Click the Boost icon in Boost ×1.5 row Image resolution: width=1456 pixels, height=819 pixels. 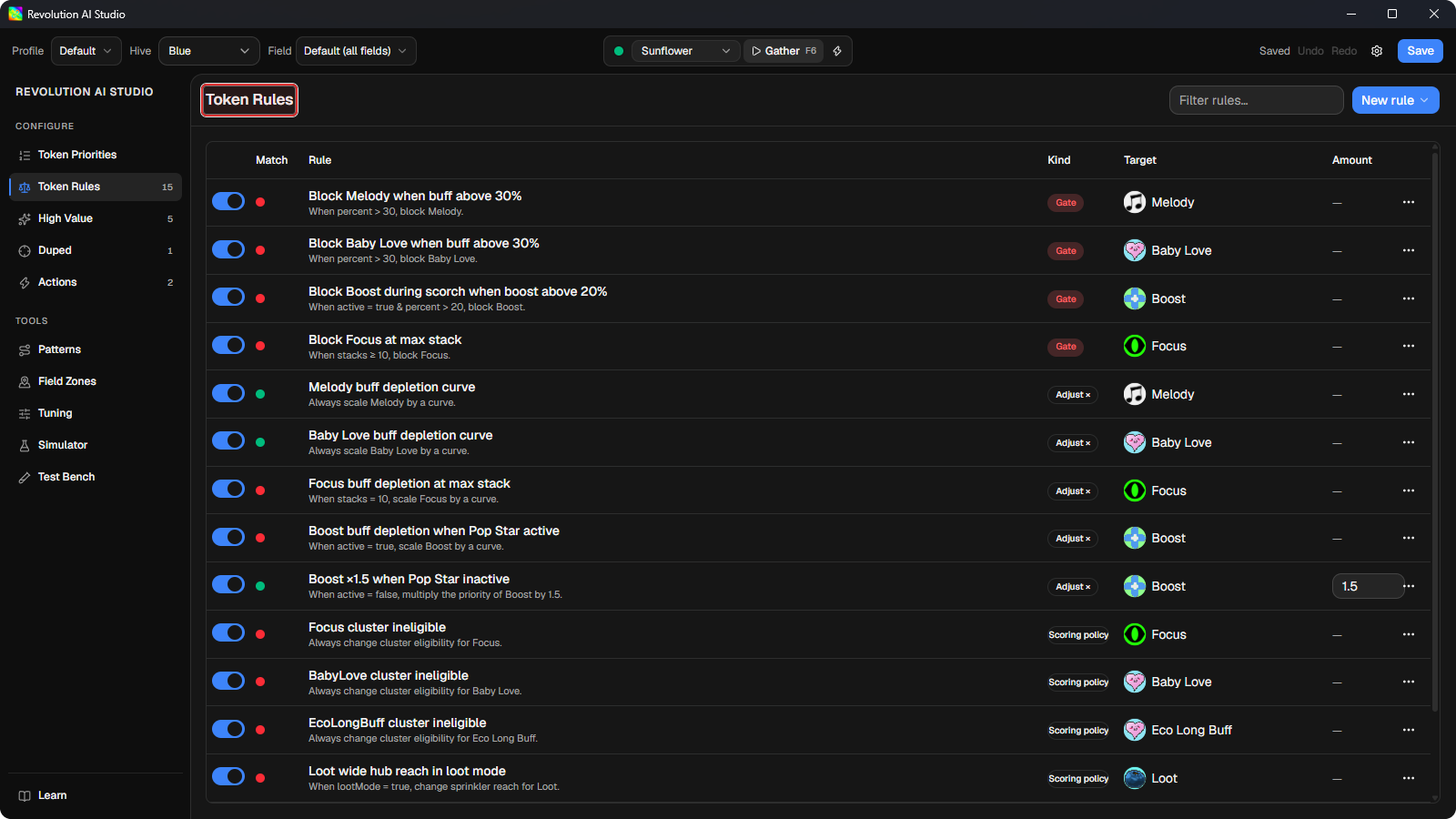pos(1134,586)
